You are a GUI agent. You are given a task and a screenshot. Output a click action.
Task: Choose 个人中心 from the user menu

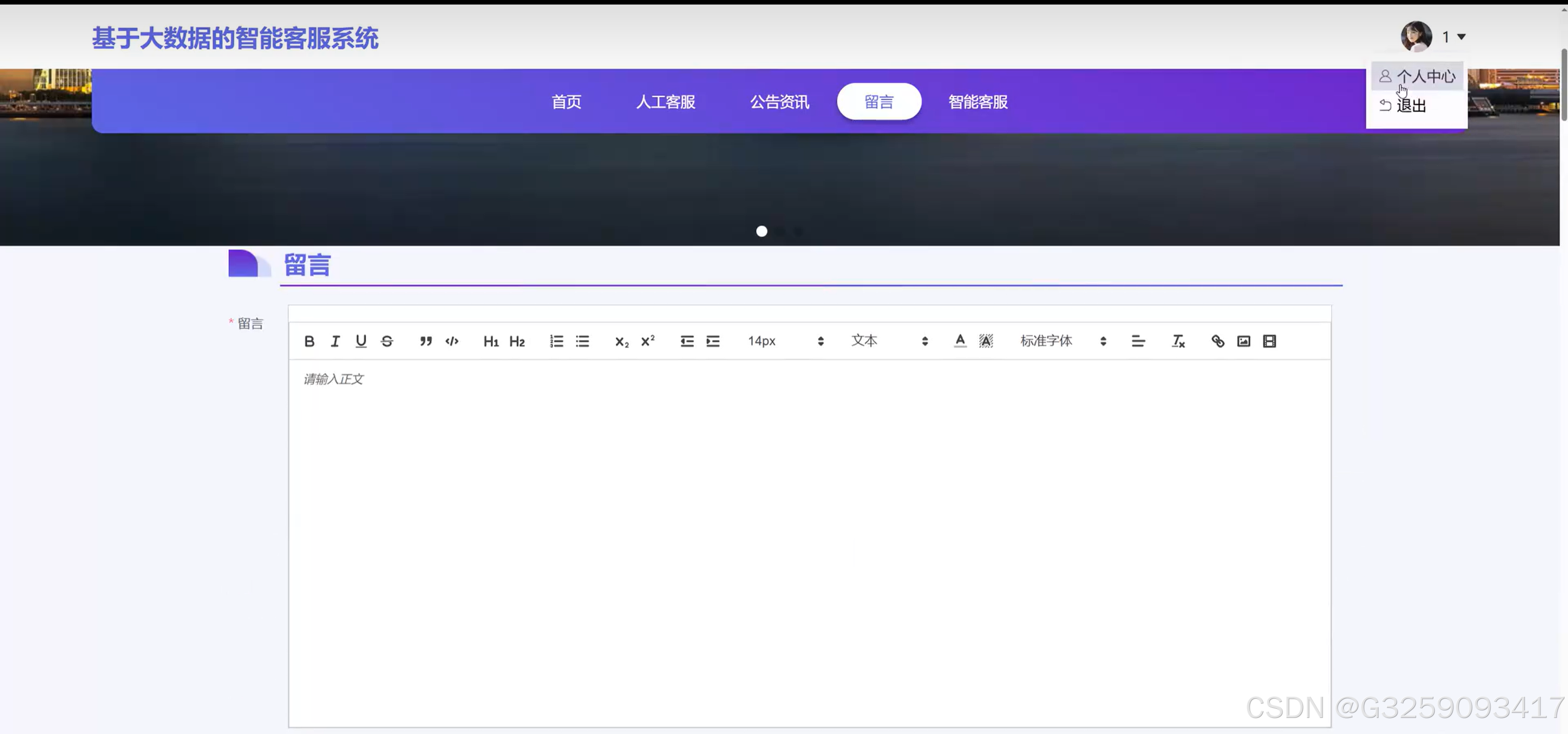pyautogui.click(x=1417, y=77)
